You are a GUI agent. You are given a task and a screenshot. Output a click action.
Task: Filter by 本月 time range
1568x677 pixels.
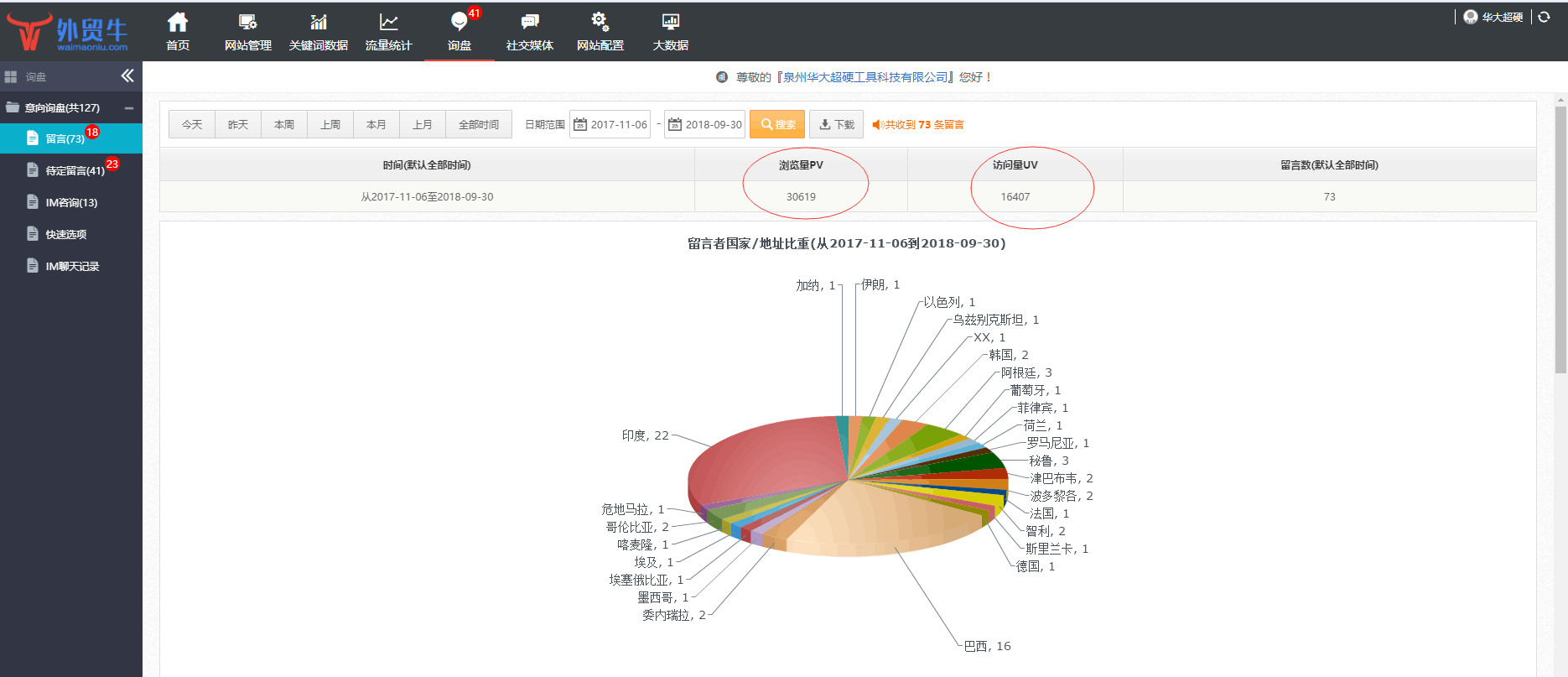click(376, 124)
